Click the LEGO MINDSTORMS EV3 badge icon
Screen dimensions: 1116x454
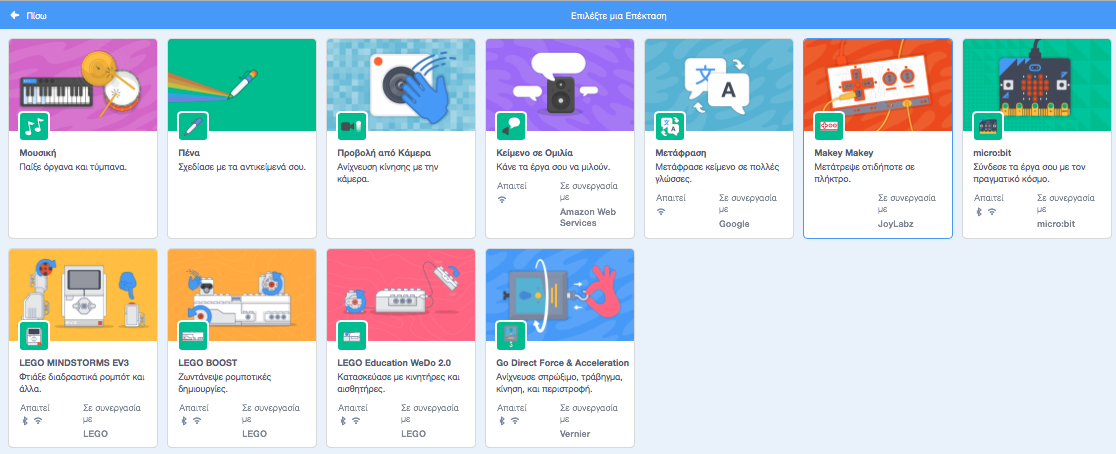click(x=35, y=336)
